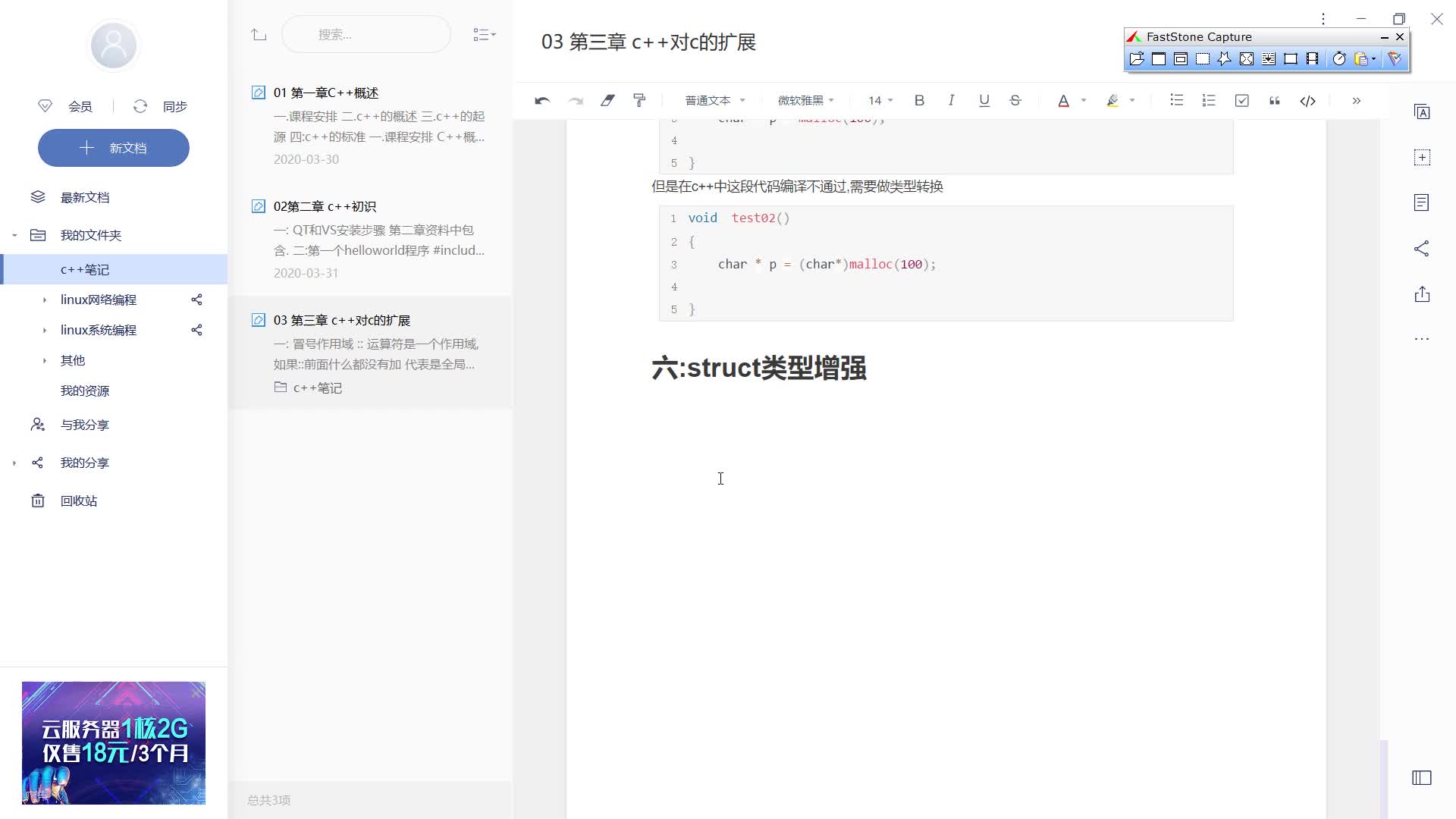The width and height of the screenshot is (1456, 819).
Task: Capture window object in FastStone
Action: click(1181, 58)
